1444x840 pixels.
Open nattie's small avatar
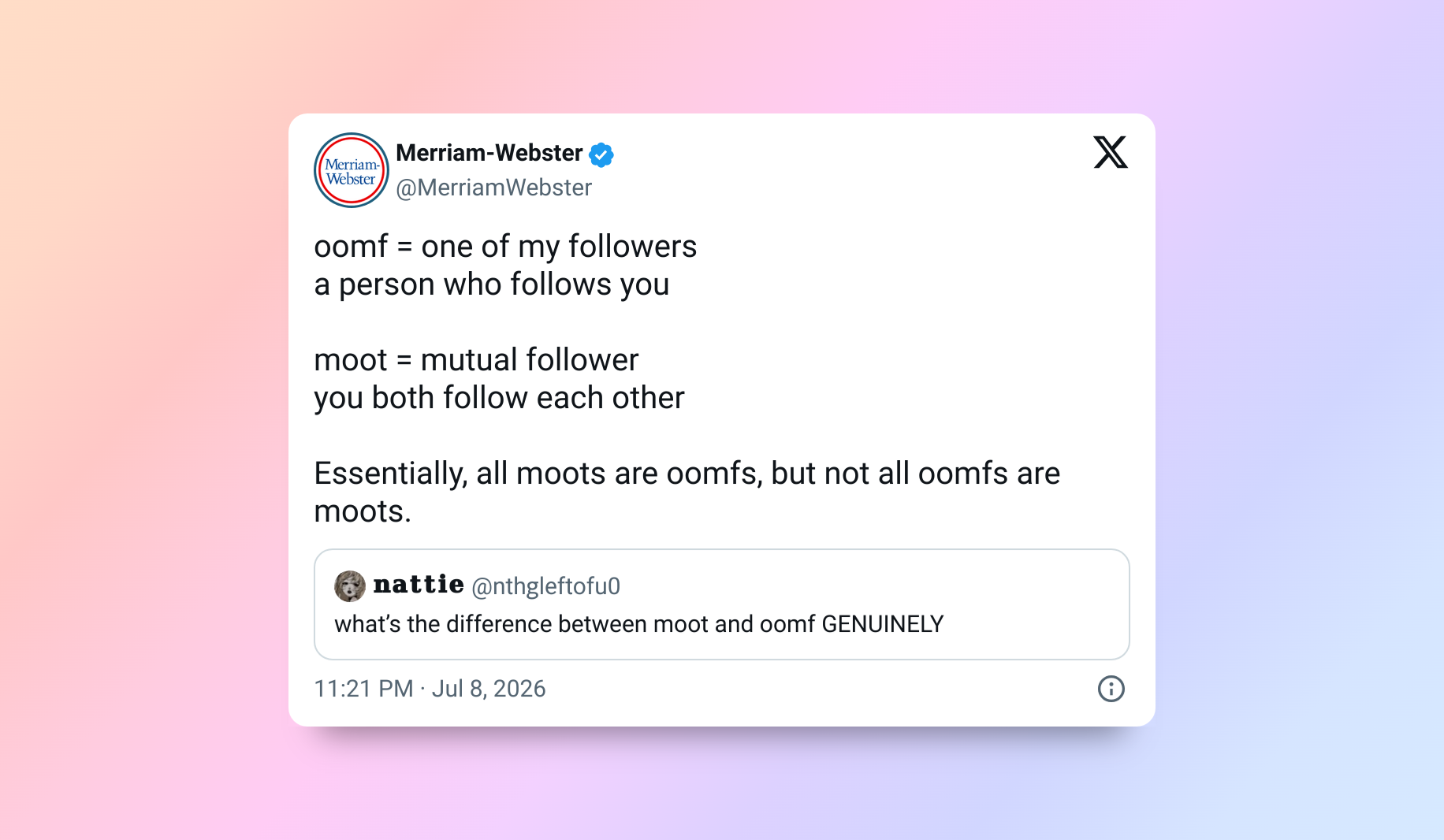click(350, 586)
